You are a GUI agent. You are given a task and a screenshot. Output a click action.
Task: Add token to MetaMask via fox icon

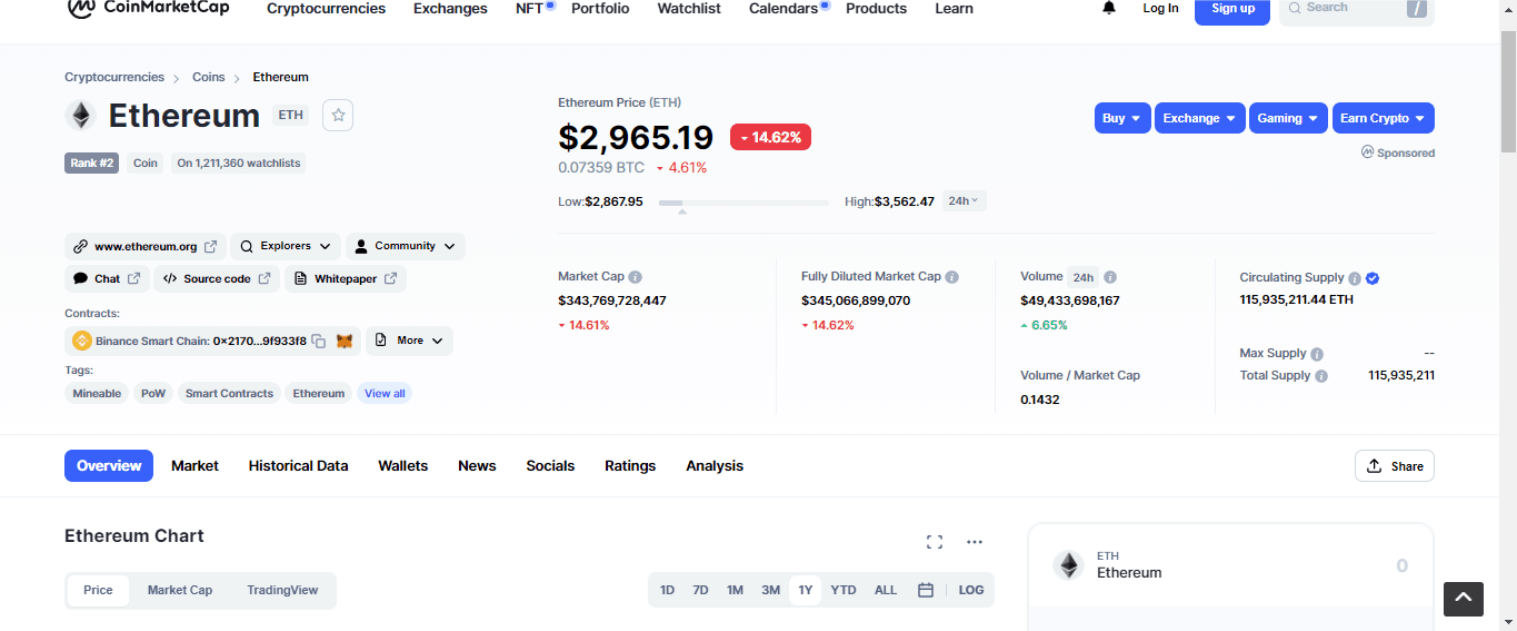344,341
